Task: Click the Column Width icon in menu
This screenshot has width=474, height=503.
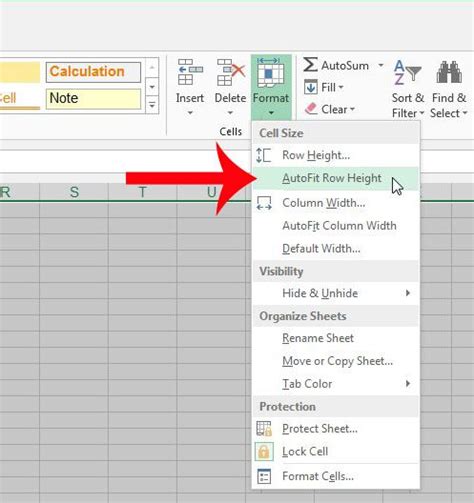Action: click(x=264, y=203)
